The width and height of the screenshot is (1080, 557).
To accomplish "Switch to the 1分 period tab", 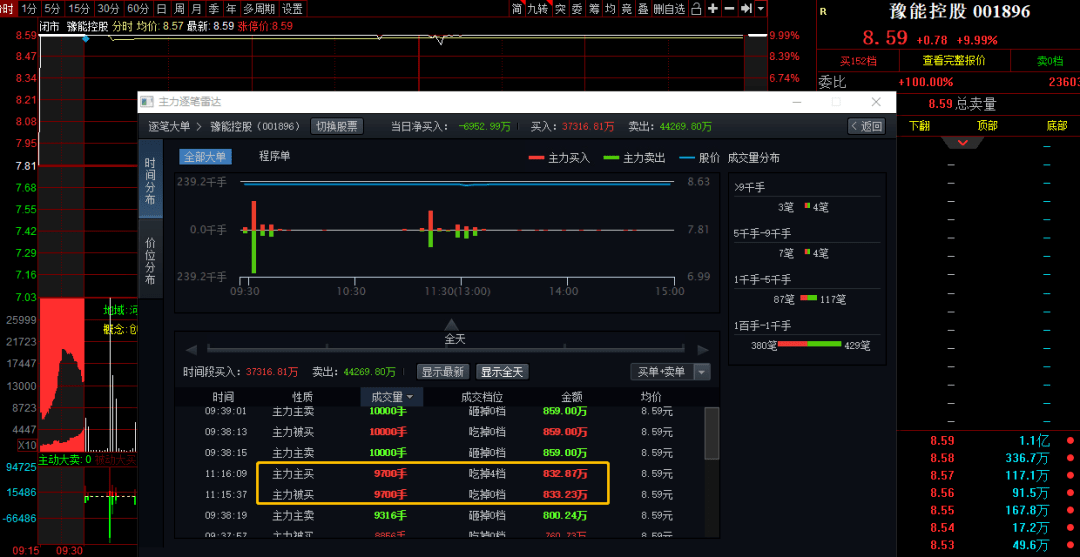I will click(x=28, y=9).
